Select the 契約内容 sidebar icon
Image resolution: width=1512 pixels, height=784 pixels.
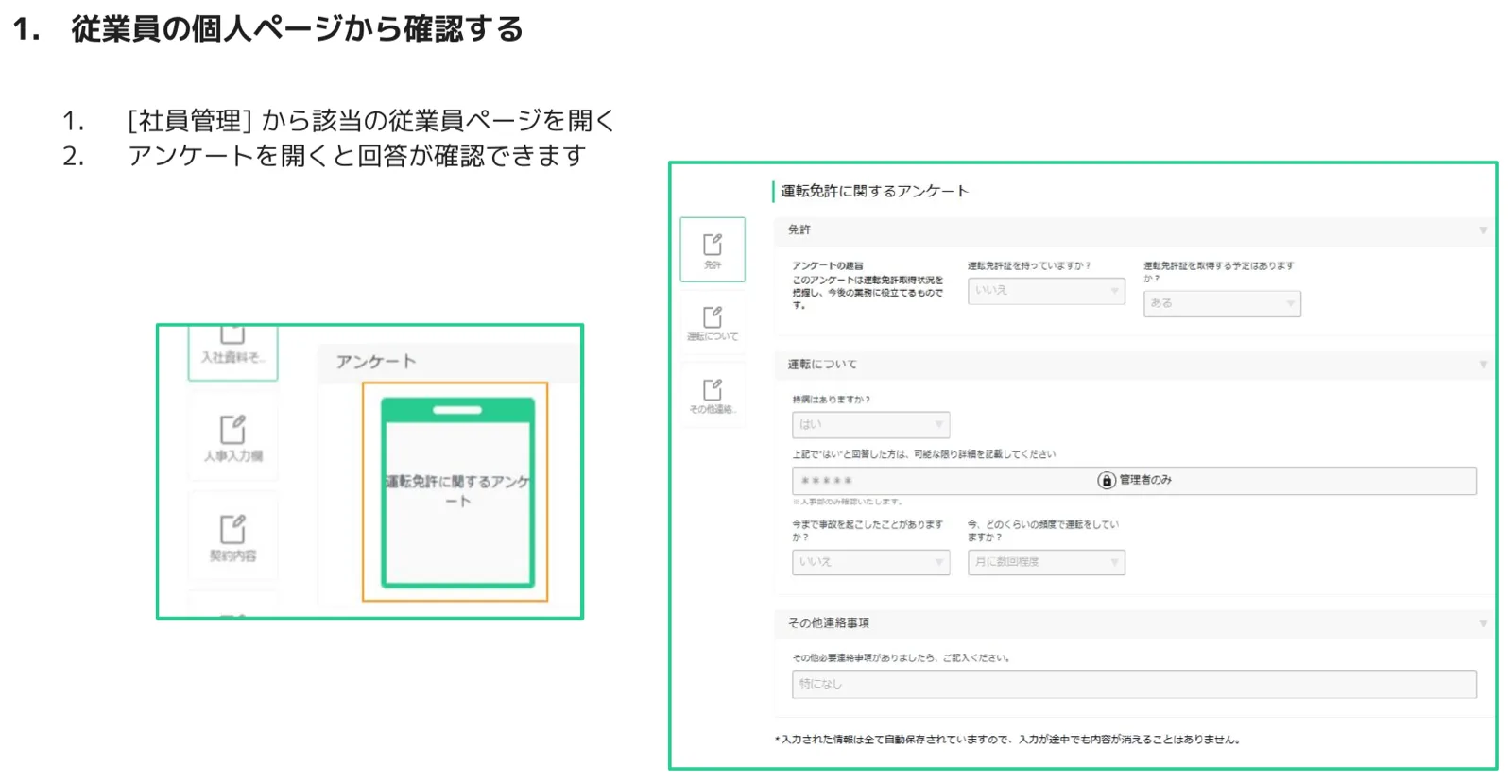click(x=232, y=537)
